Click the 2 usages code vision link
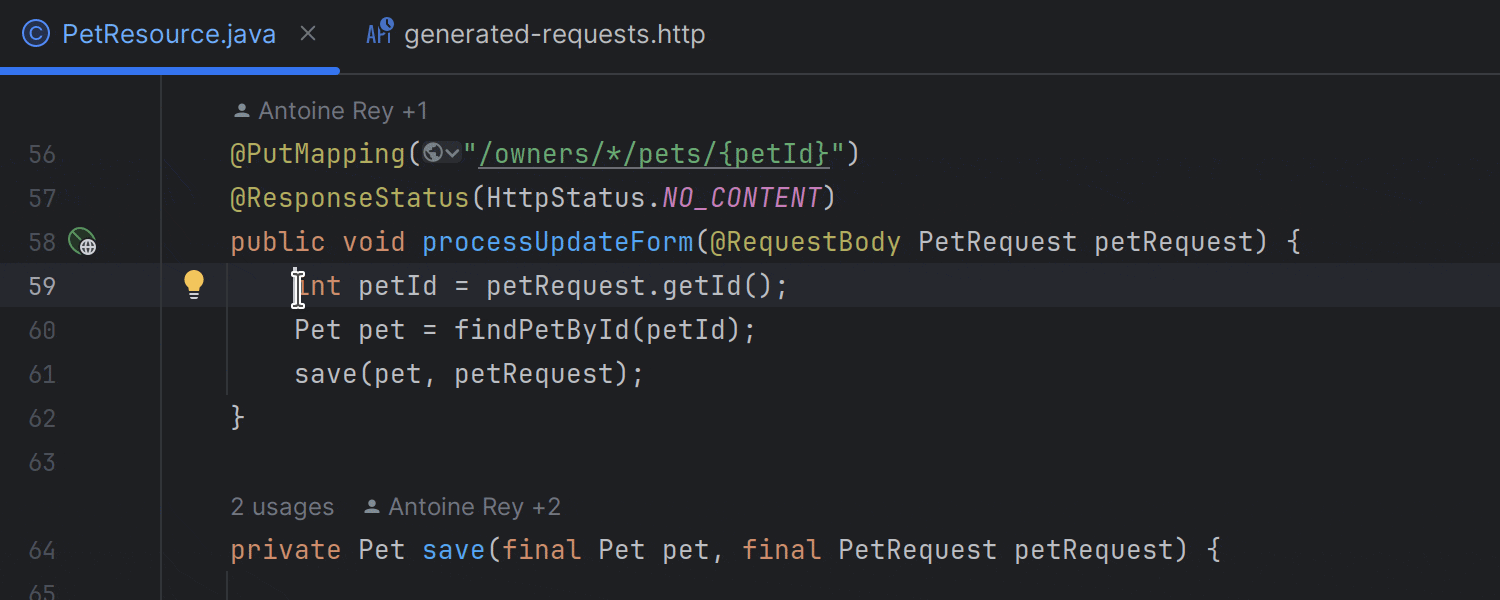1500x600 pixels. pyautogui.click(x=282, y=506)
